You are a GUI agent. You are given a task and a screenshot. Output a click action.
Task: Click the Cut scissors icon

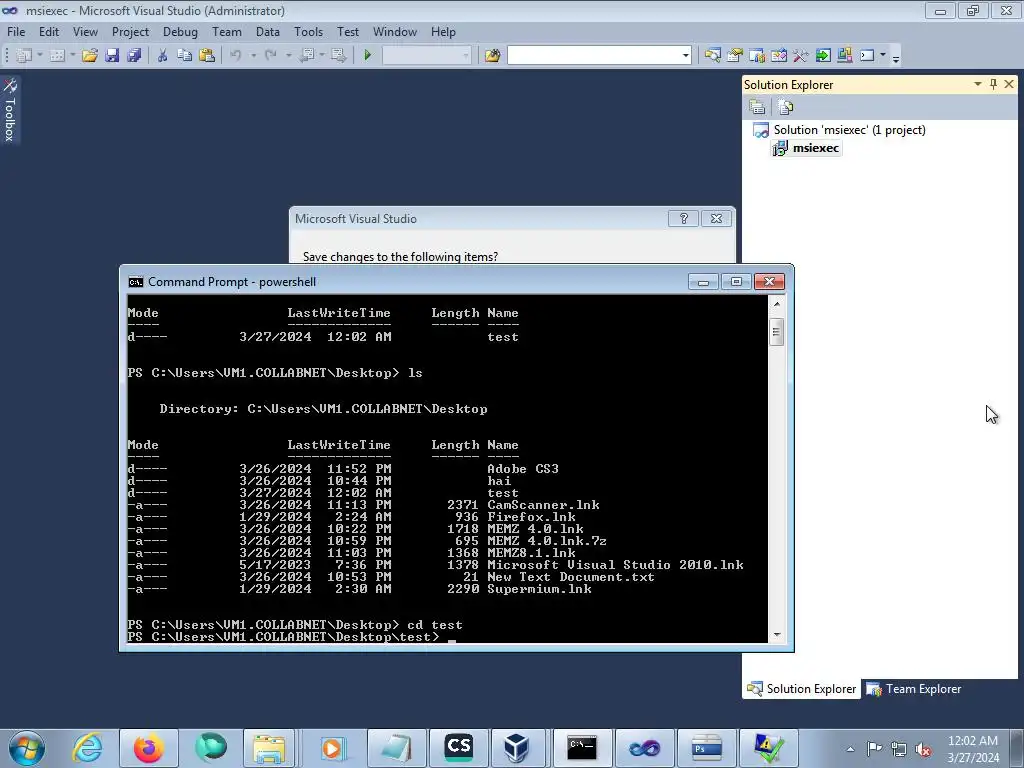point(162,56)
